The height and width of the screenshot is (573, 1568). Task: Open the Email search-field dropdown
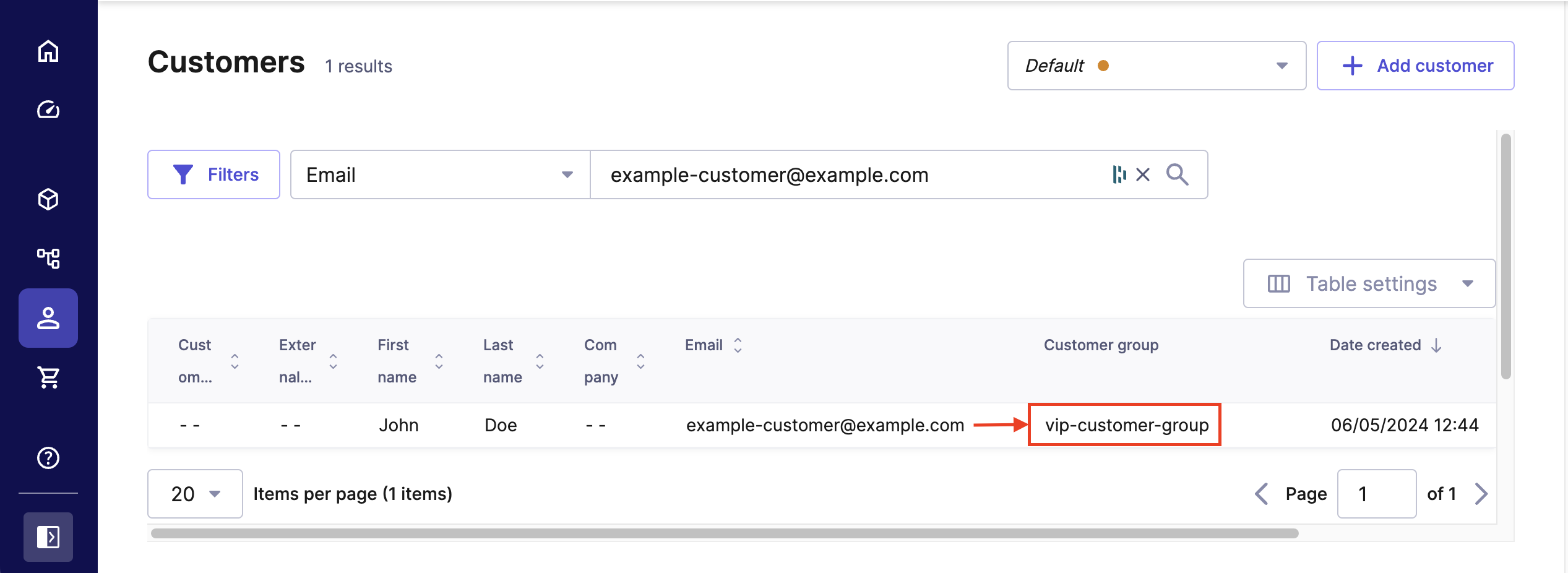pos(439,175)
